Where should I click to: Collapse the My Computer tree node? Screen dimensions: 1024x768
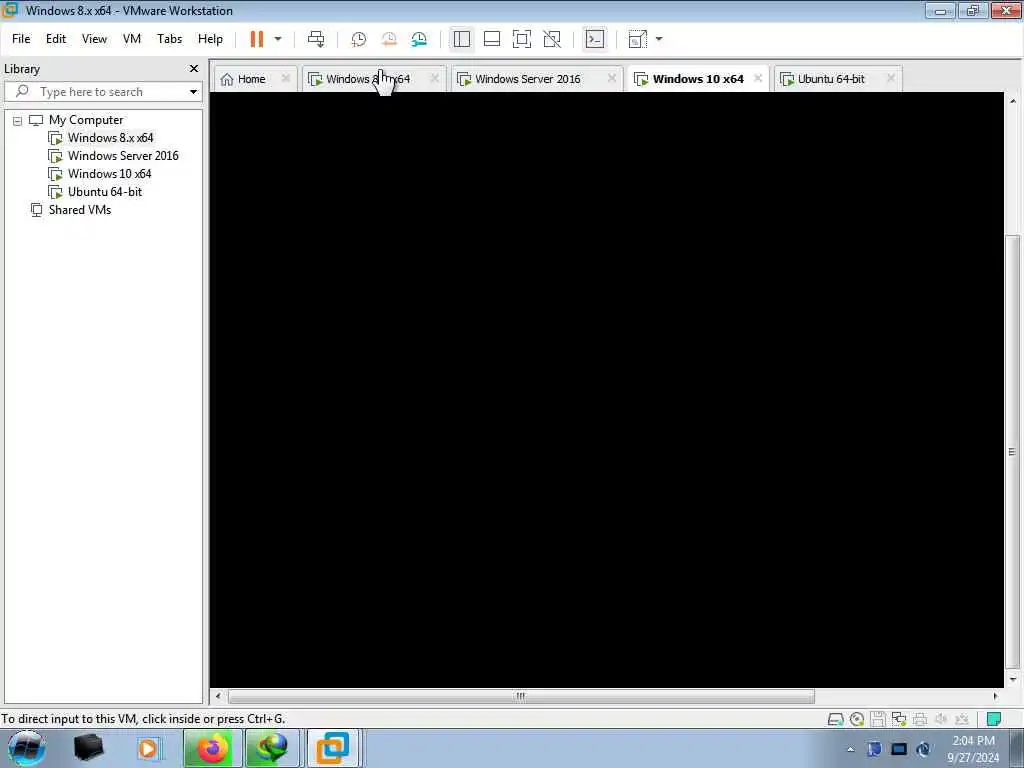[x=18, y=121]
